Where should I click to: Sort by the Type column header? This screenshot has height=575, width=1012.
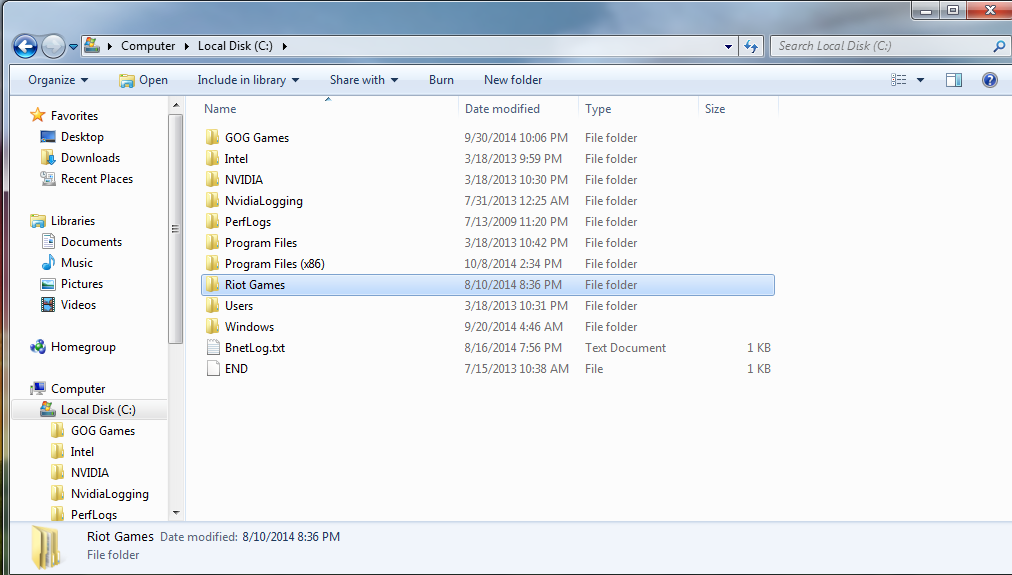tap(638, 109)
